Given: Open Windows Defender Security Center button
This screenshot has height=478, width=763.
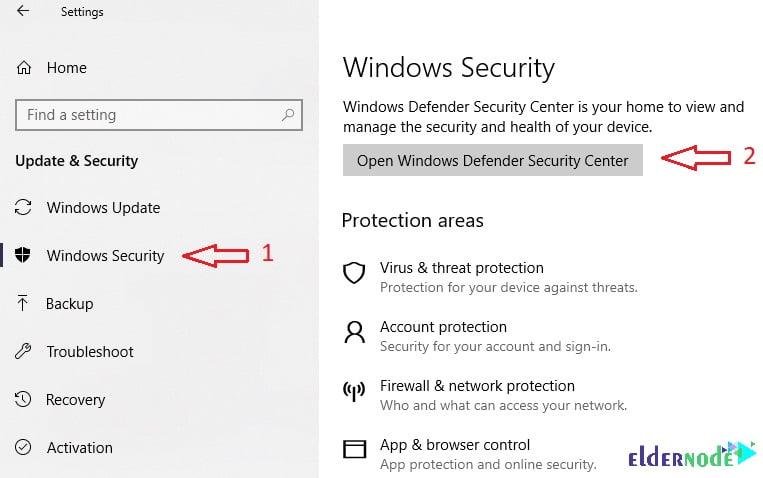Looking at the screenshot, I should coord(492,160).
